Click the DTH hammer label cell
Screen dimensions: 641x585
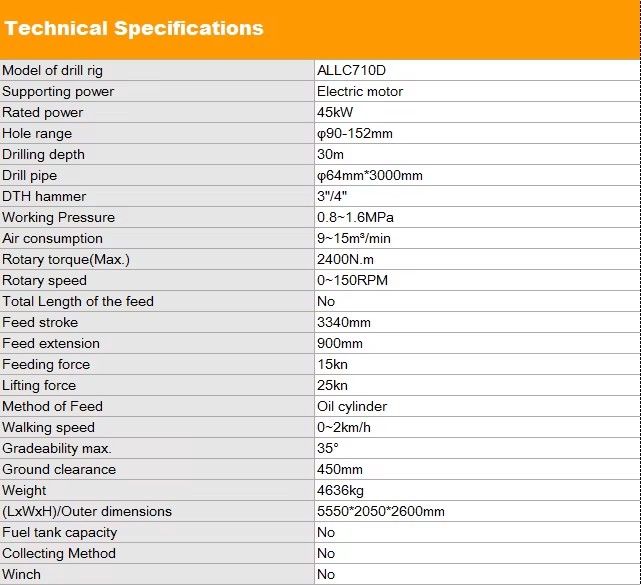tap(157, 196)
